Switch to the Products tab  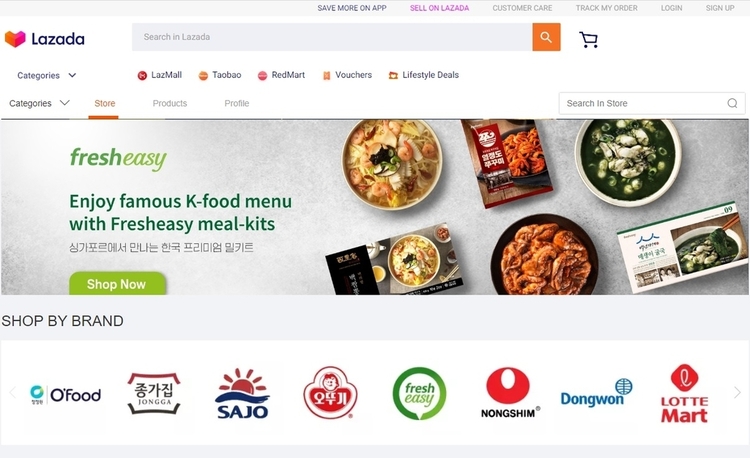coord(170,103)
